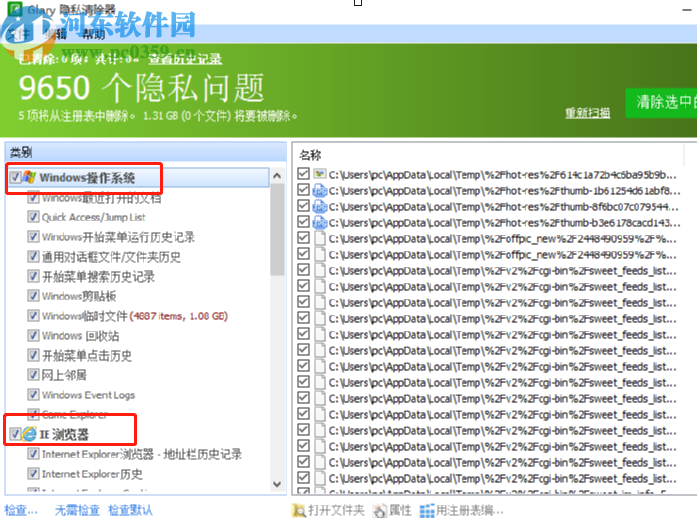Viewport: 697px width, 518px height.
Task: Select the thumb-8f6bc07c079544 file path row
Action: [504, 207]
